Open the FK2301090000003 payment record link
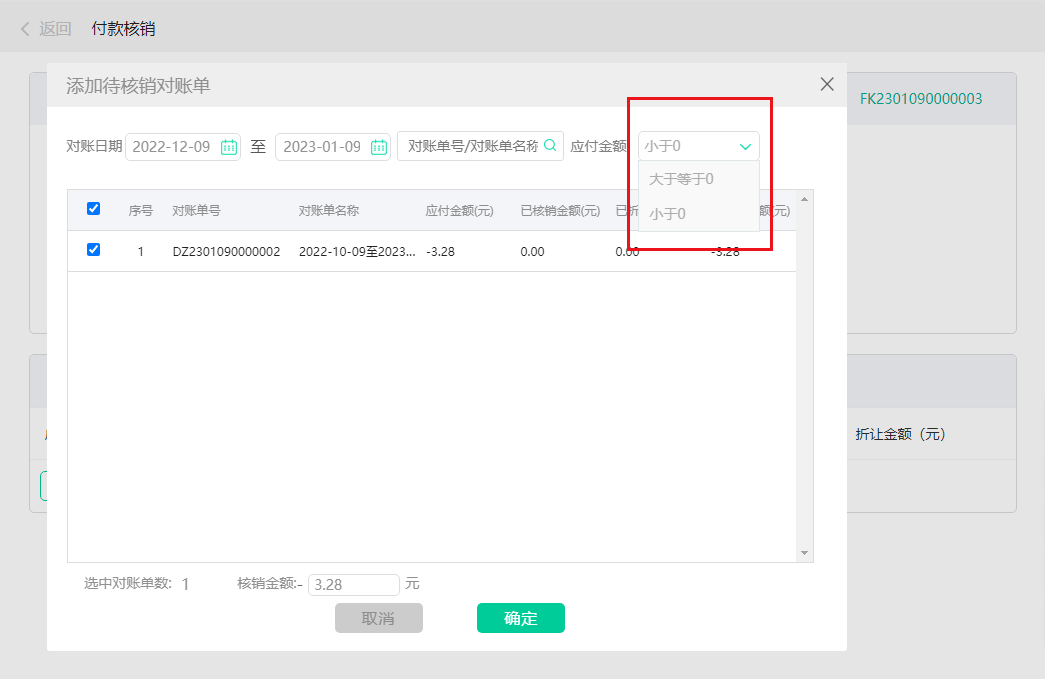1045x679 pixels. pos(919,99)
